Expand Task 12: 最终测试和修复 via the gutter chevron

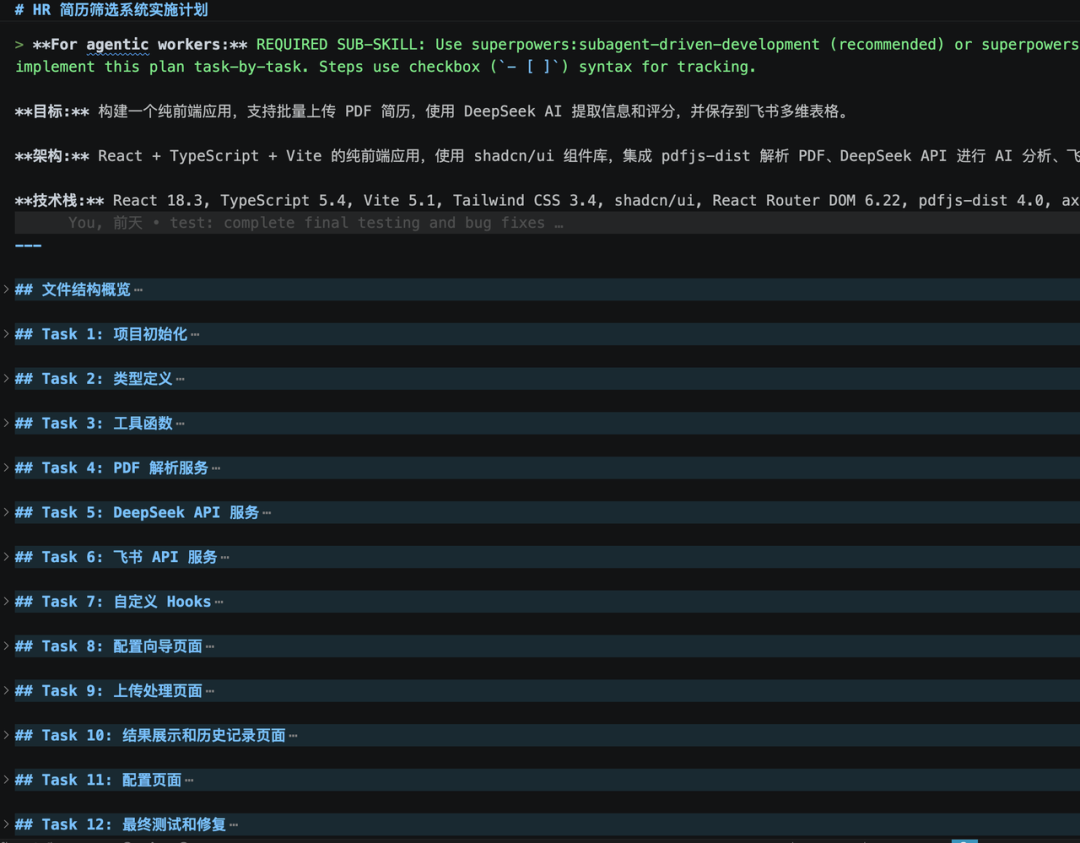click(6, 824)
